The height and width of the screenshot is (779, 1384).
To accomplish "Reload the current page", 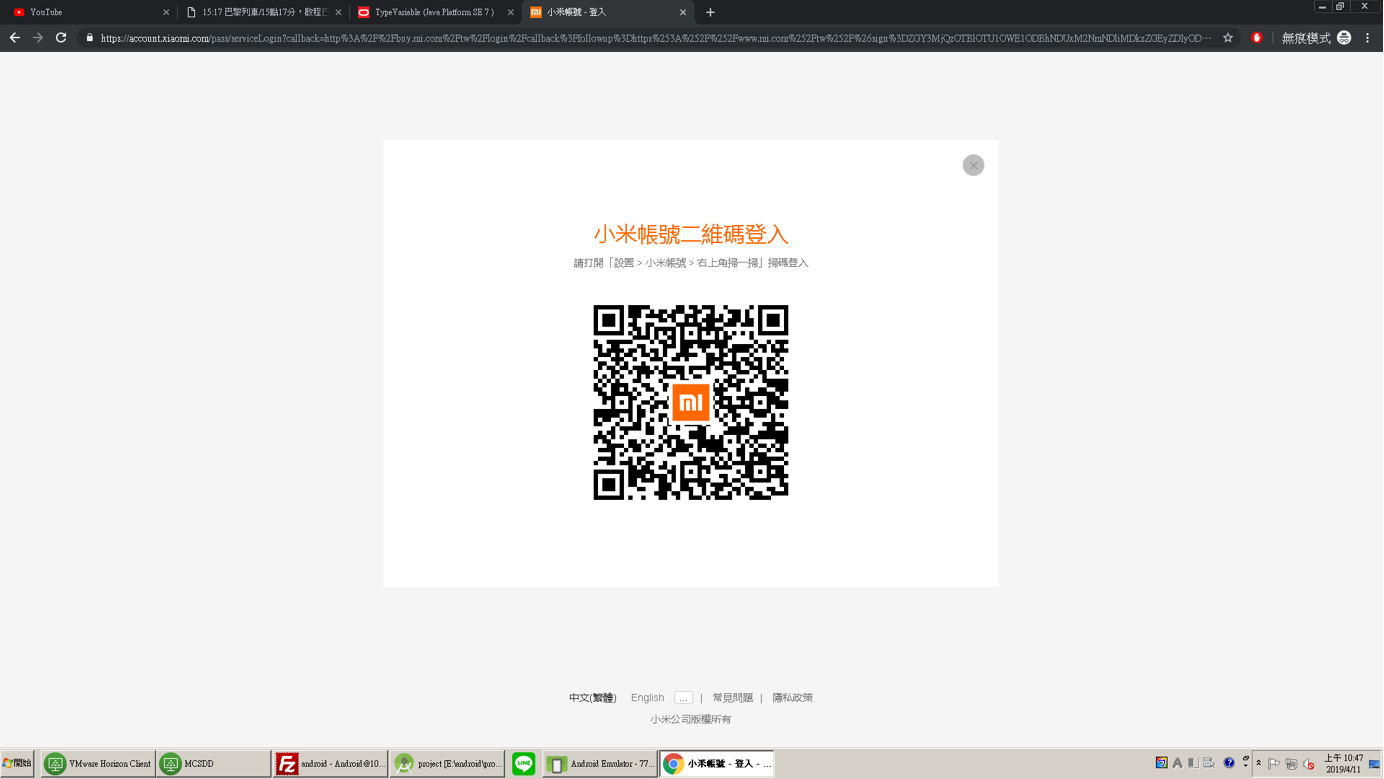I will tap(61, 38).
